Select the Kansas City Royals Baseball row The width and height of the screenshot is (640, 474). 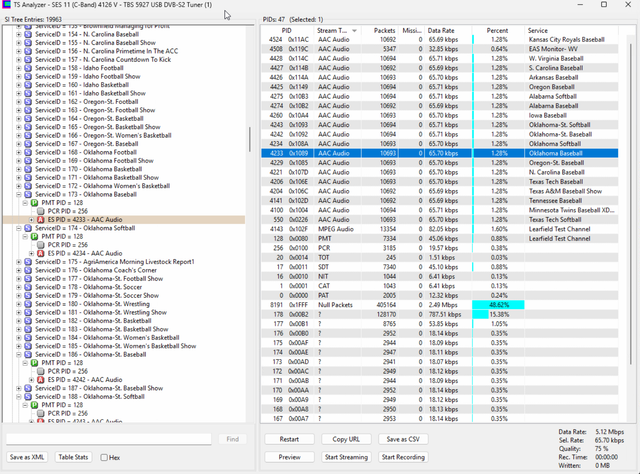pos(439,40)
